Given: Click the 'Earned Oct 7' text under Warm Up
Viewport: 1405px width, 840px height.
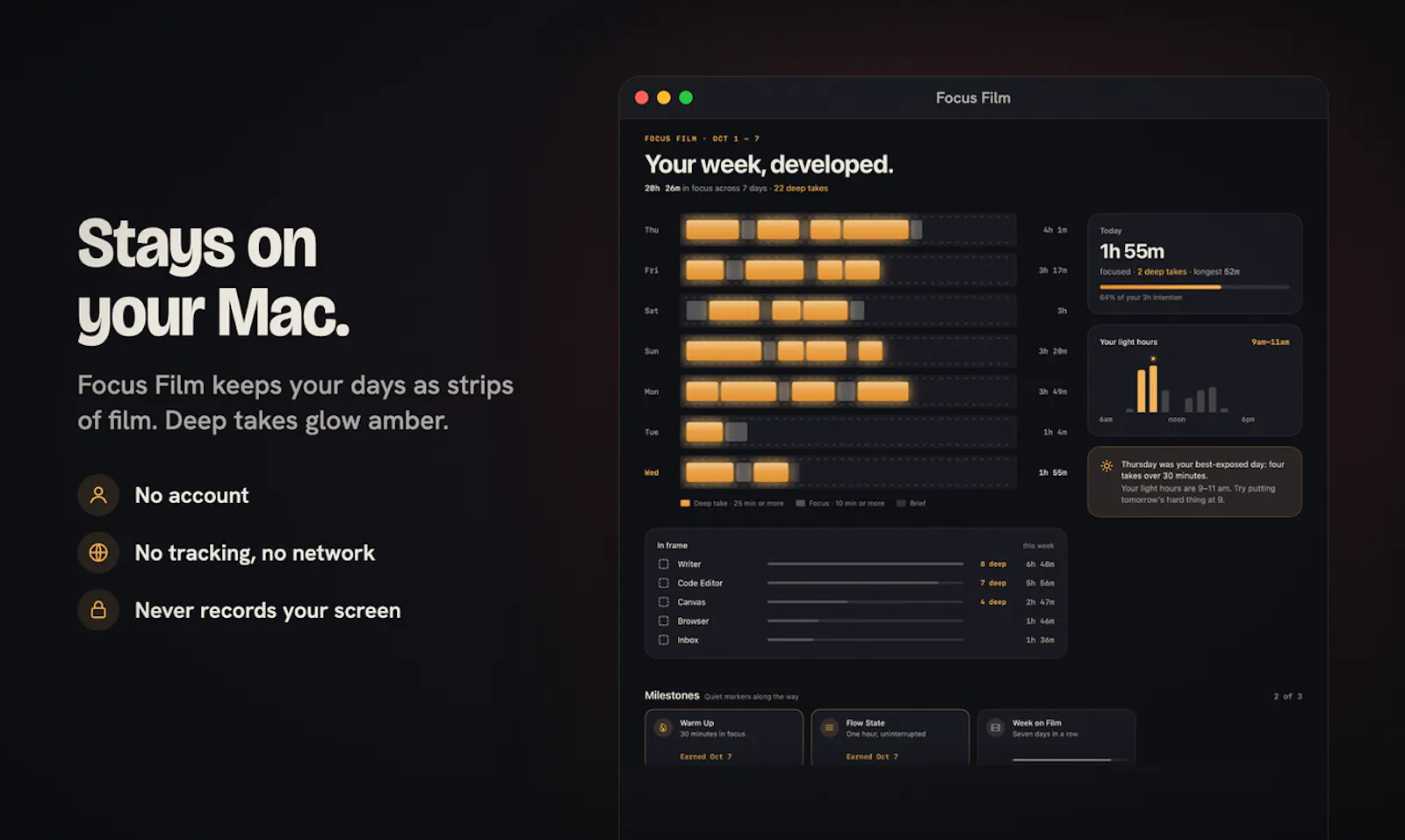Looking at the screenshot, I should pyautogui.click(x=706, y=757).
